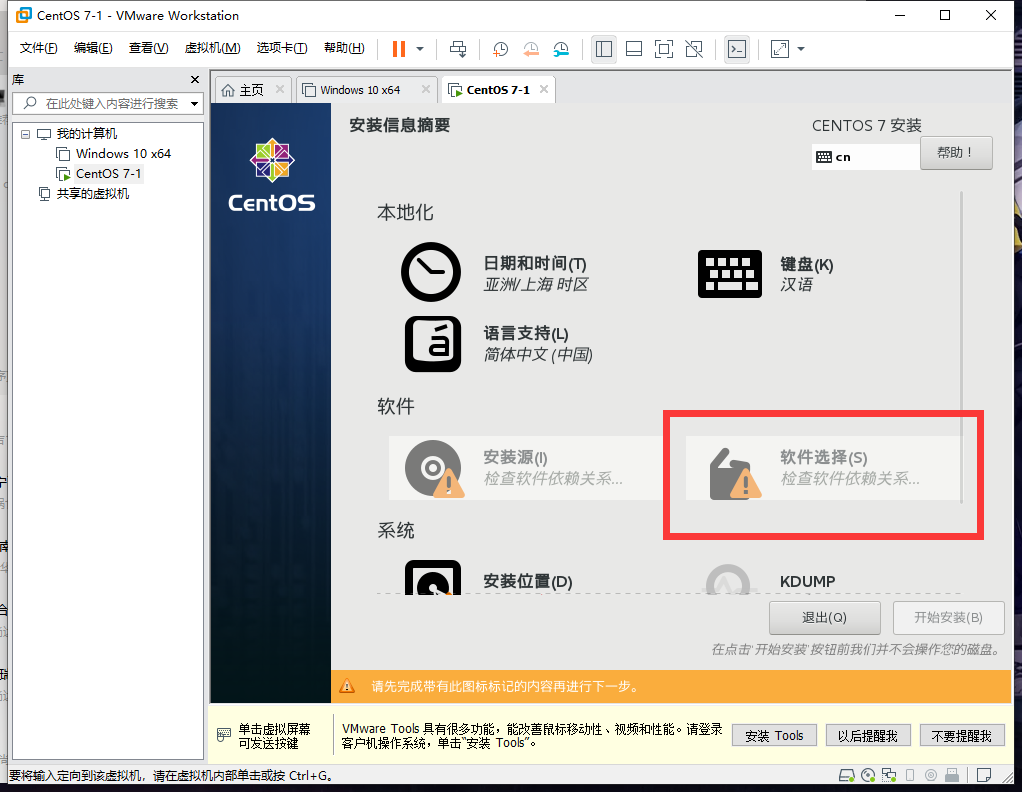Open the library search dropdown arrow
This screenshot has width=1022, height=792.
coord(194,104)
